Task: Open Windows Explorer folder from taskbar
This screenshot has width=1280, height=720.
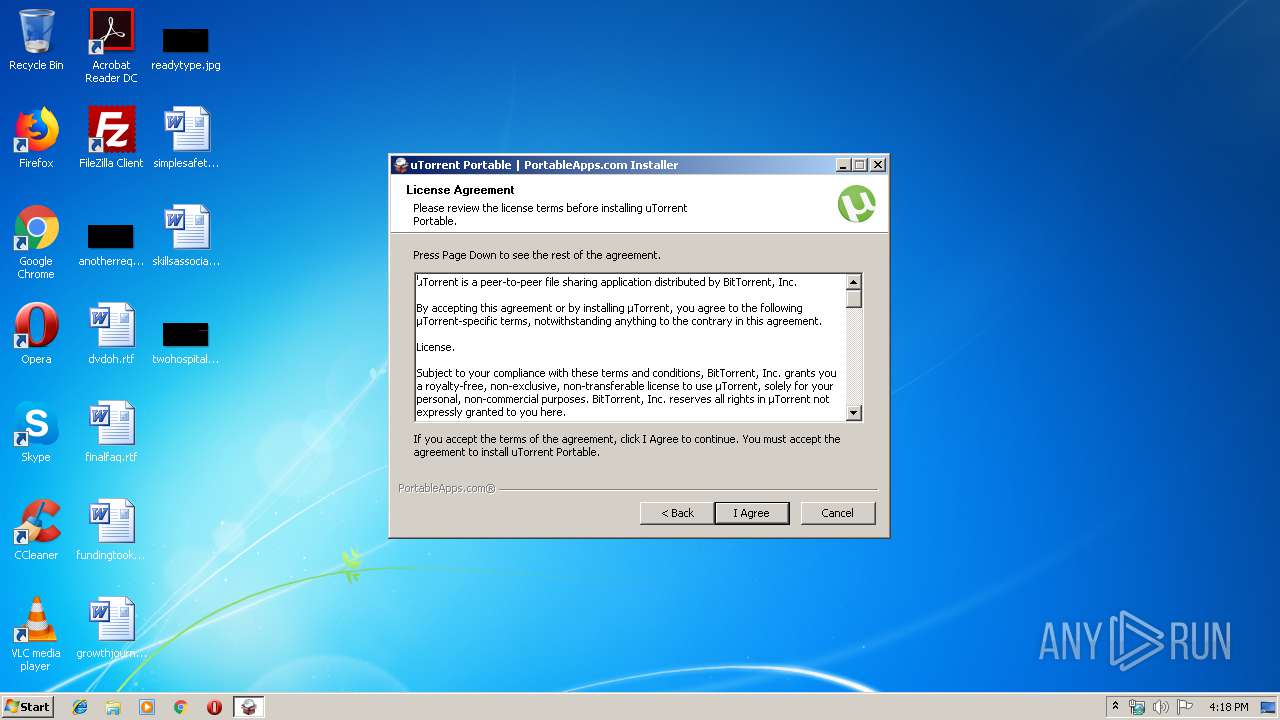Action: [113, 707]
